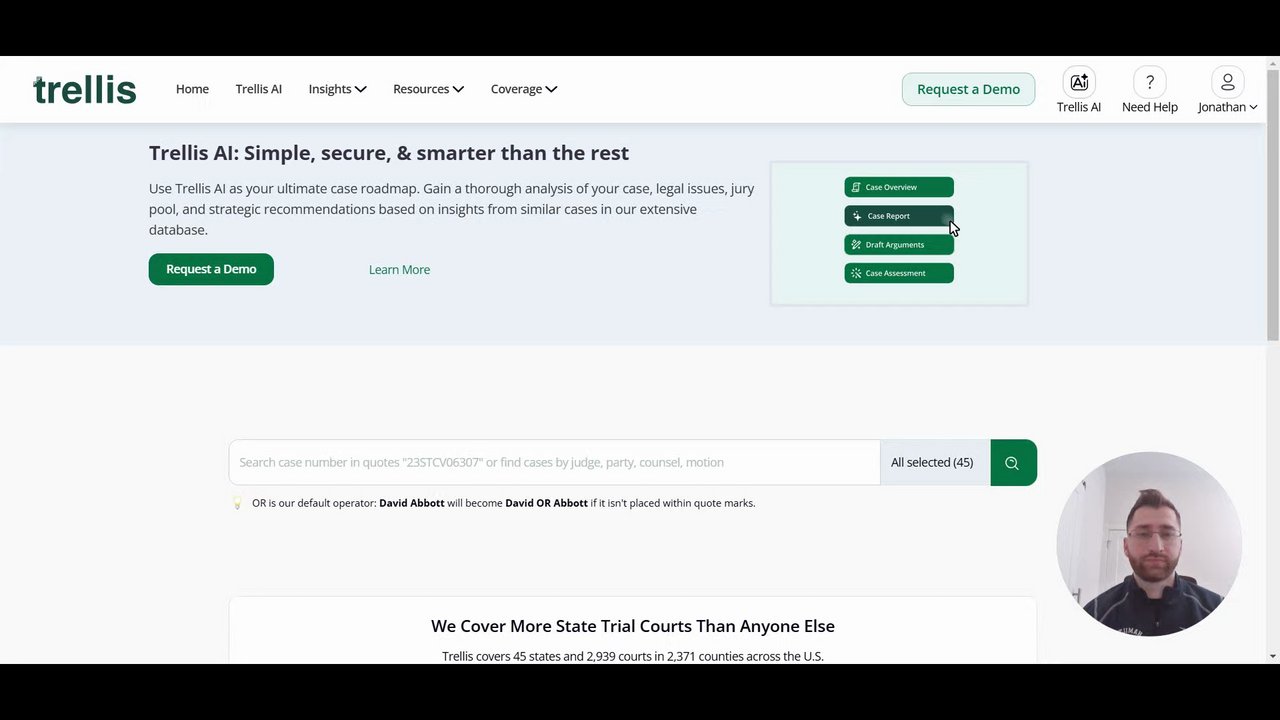The image size is (1280, 720).
Task: Click Request a Demo in the header
Action: [x=968, y=89]
